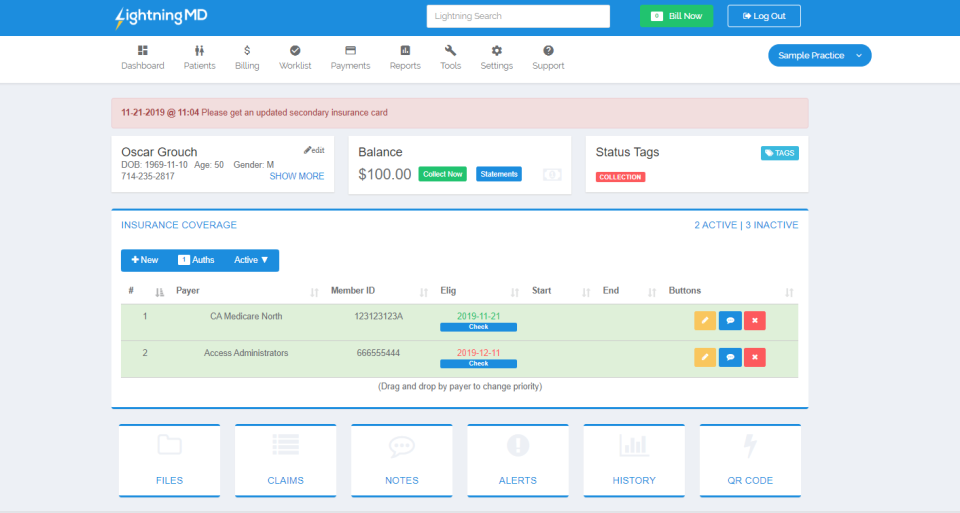Click the 2 ACTIVE | 3 INACTIVE link
Image resolution: width=960 pixels, height=513 pixels.
point(746,225)
